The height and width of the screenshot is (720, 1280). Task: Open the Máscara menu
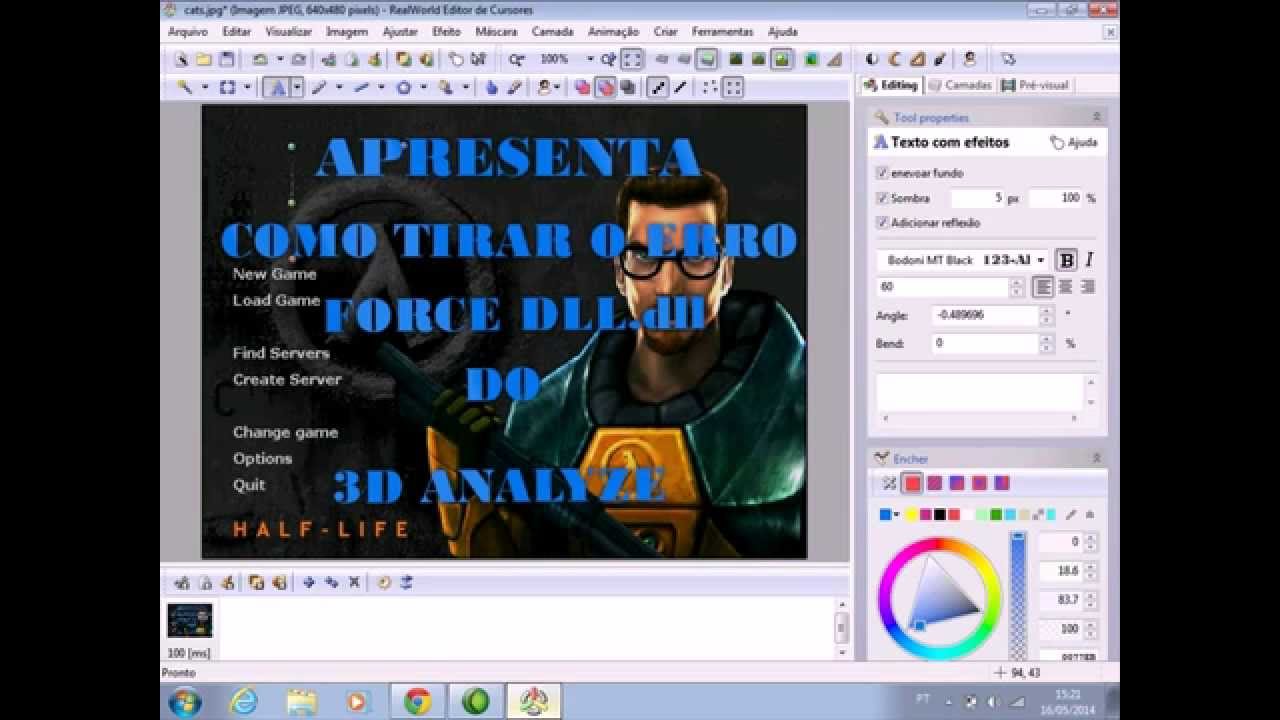click(x=496, y=32)
